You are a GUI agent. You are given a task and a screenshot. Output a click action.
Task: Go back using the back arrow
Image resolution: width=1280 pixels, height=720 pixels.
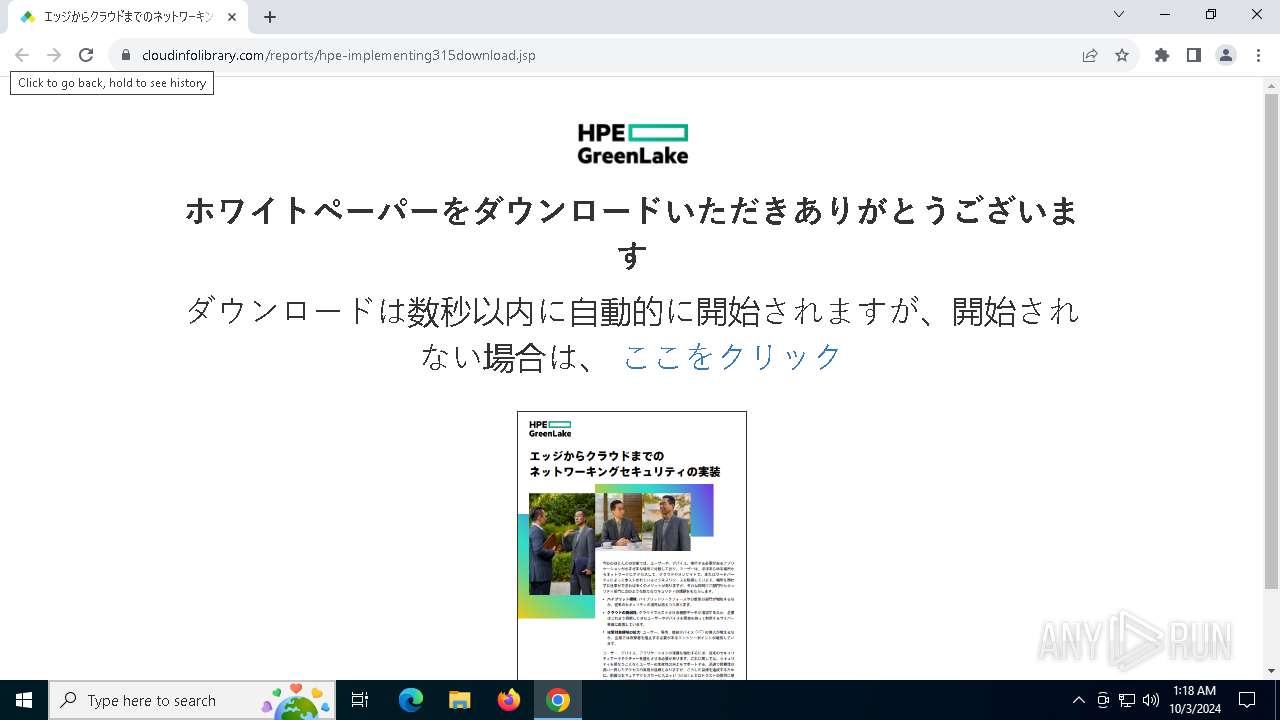click(22, 55)
